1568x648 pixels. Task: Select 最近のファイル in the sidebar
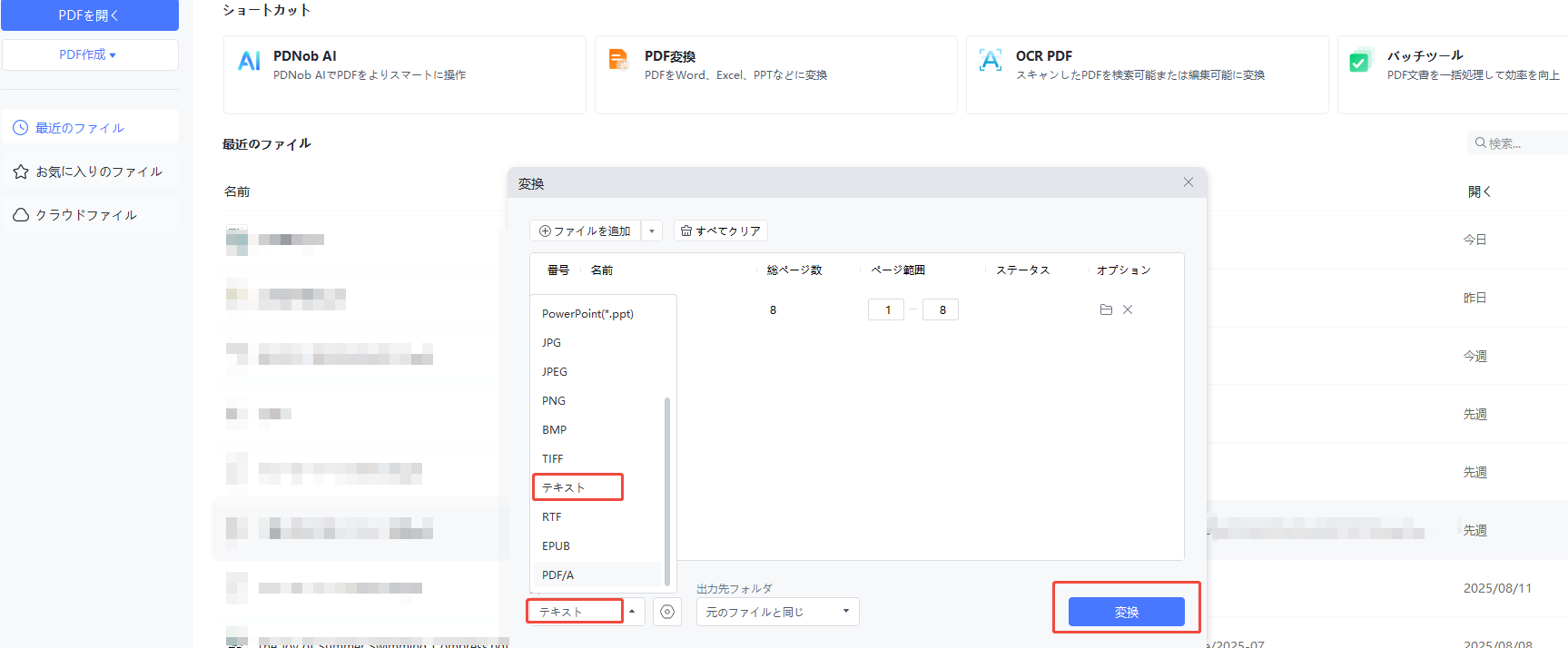(90, 128)
